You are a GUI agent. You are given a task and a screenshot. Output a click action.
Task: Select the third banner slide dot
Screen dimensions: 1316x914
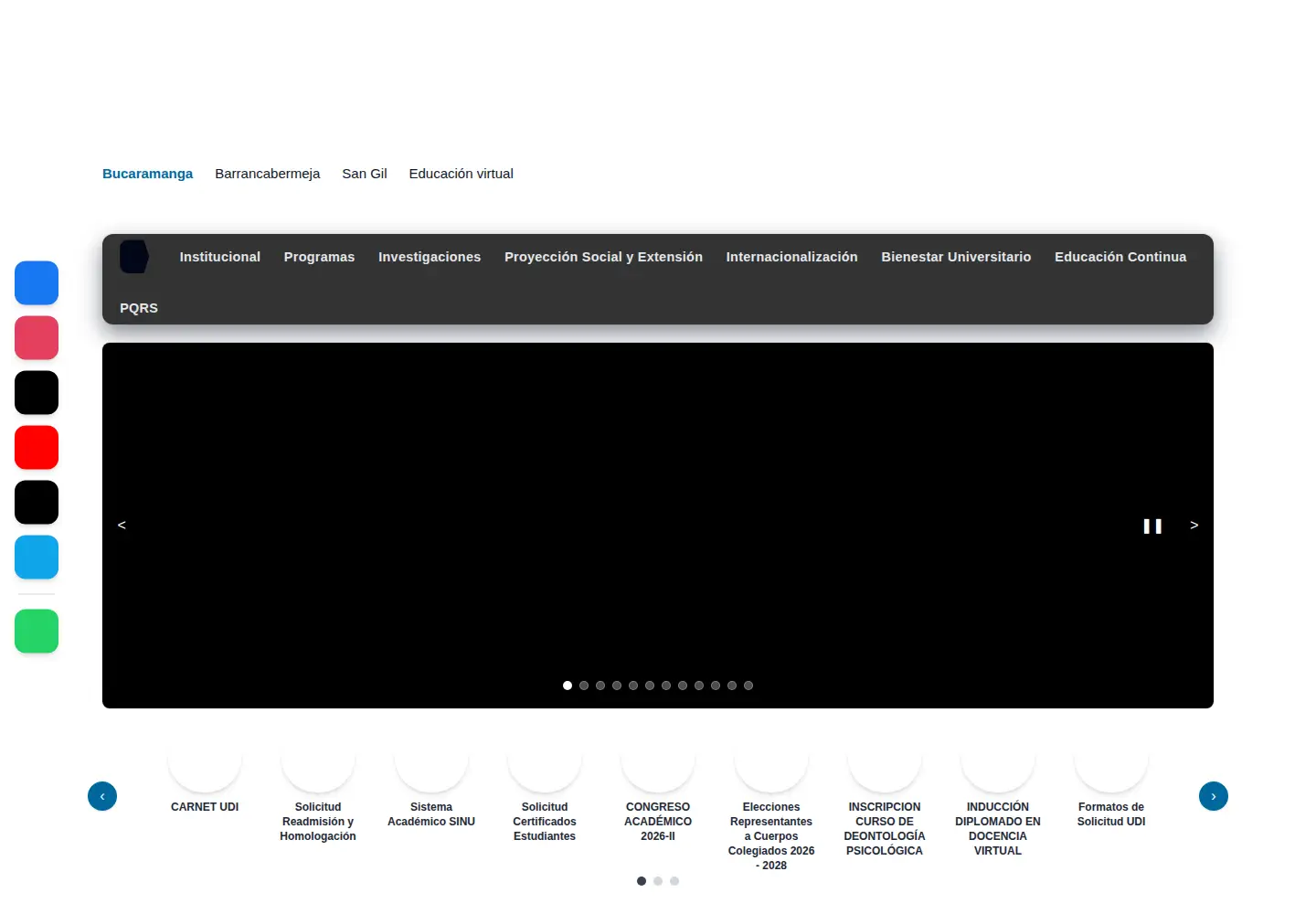pos(600,685)
